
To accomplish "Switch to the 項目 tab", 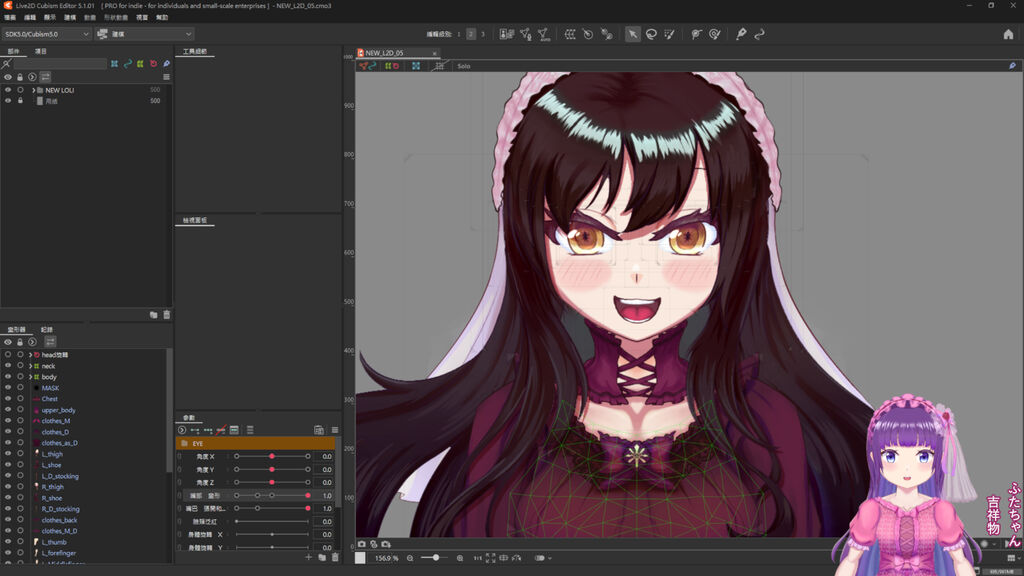I will tap(41, 51).
